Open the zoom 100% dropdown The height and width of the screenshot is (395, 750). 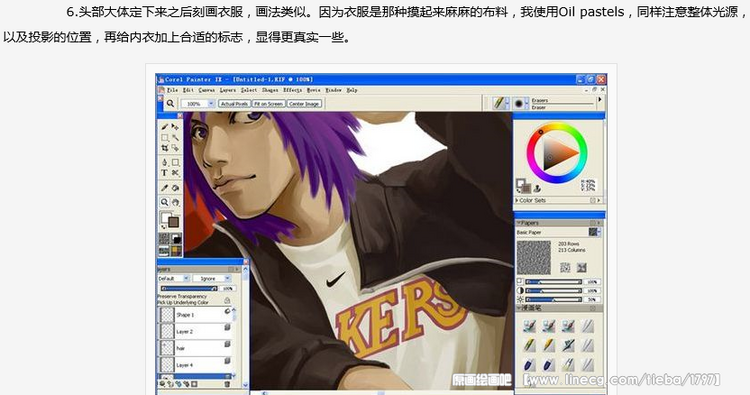211,103
